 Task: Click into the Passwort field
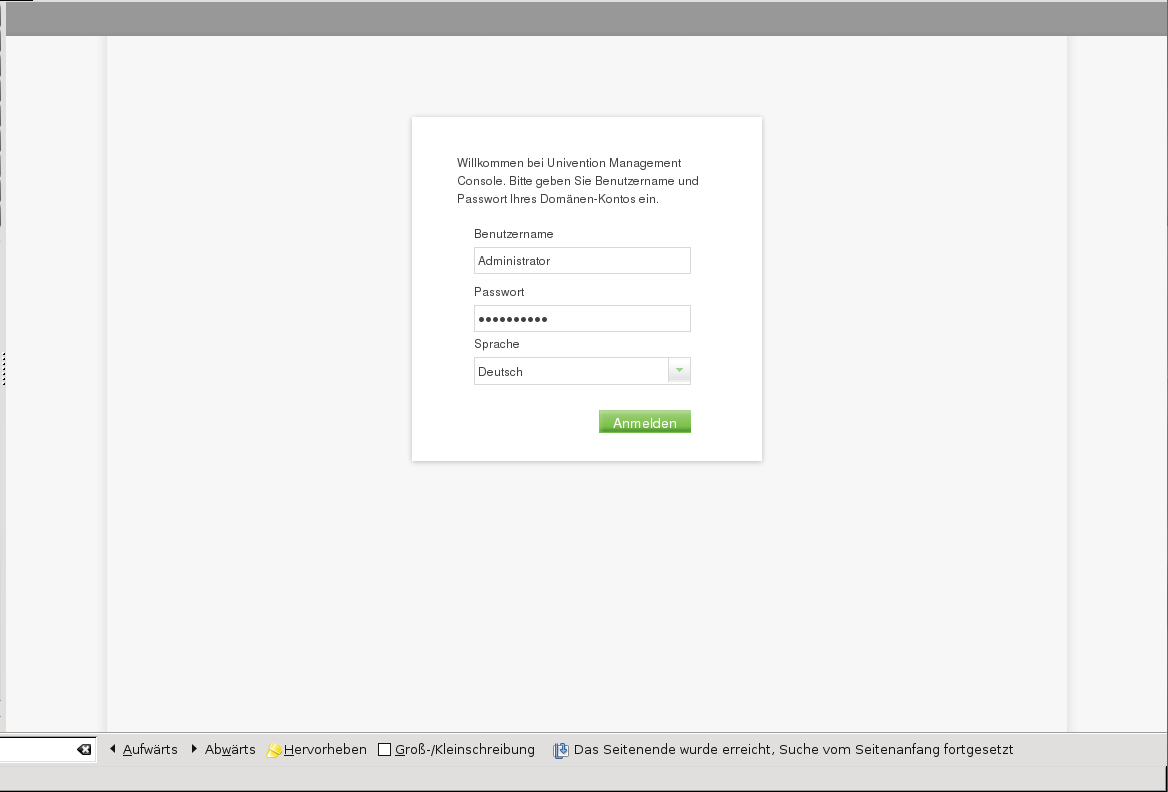click(582, 319)
